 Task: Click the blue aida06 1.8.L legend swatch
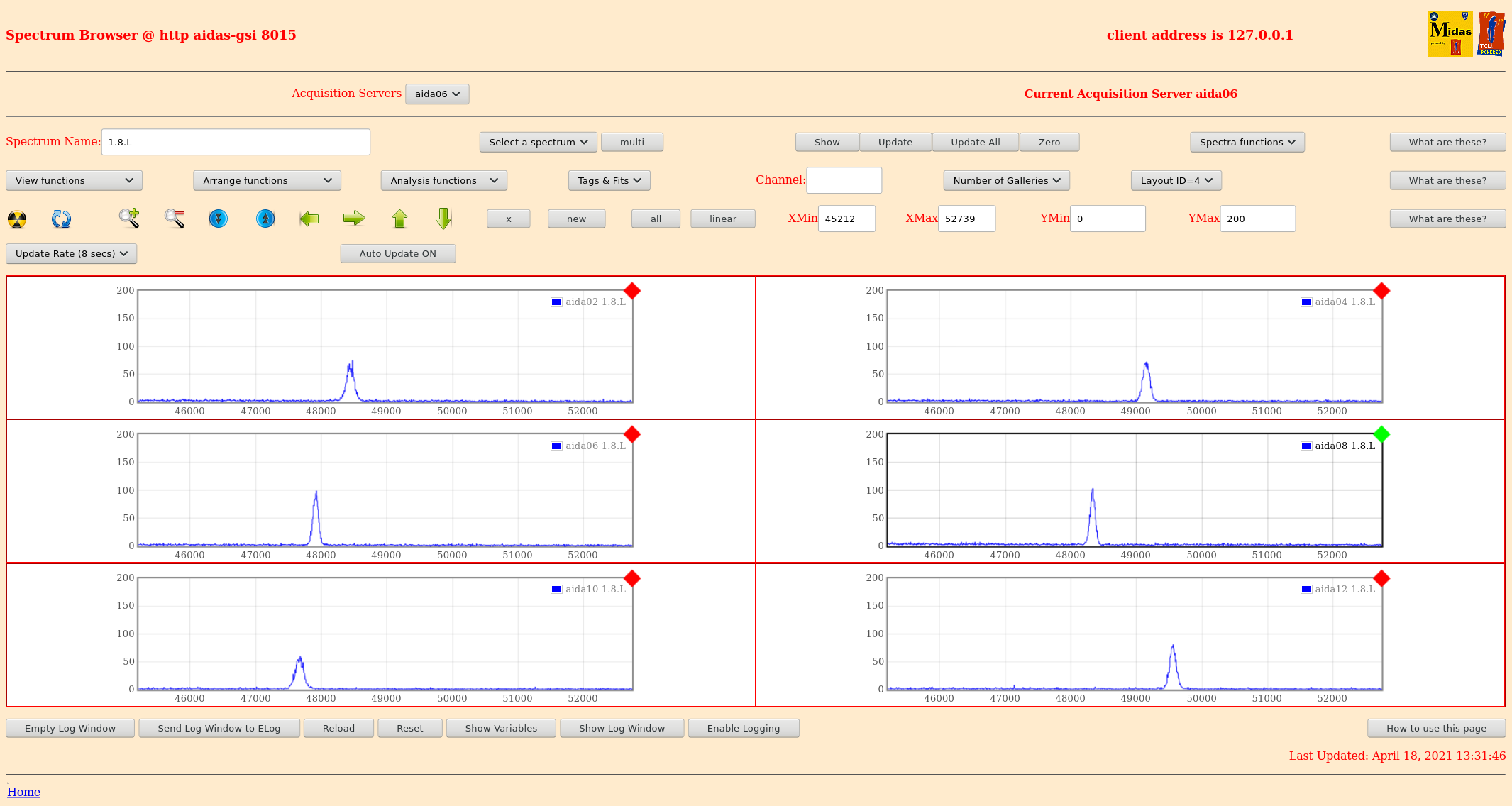(557, 446)
